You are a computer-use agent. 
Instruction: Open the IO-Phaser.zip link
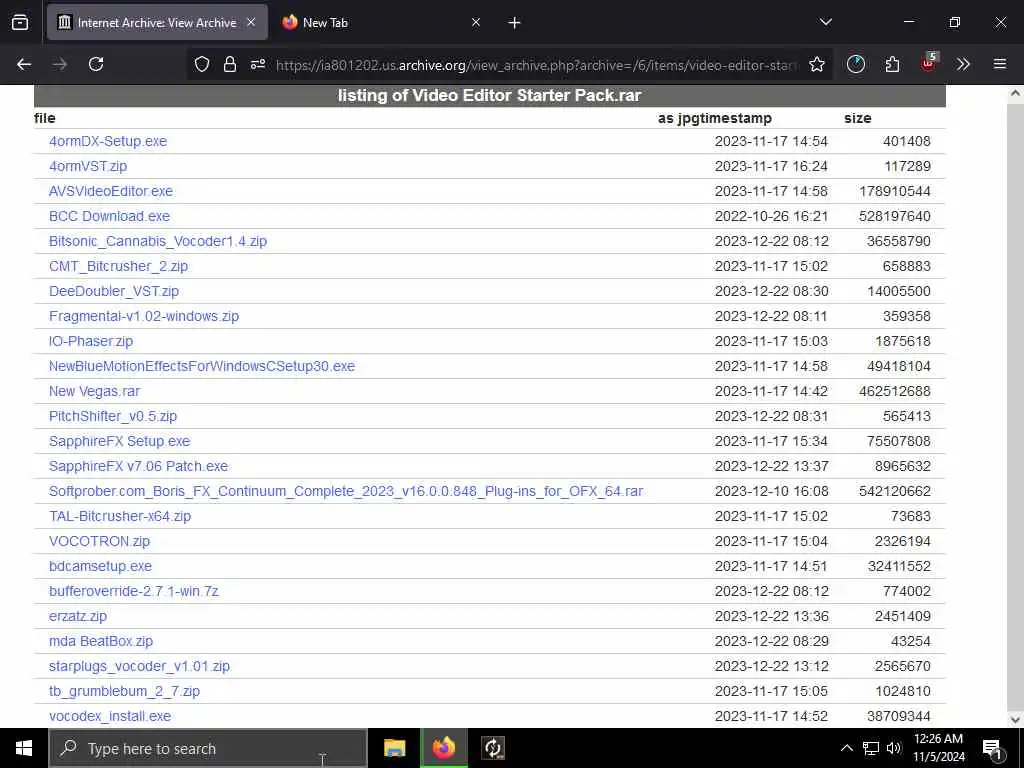tap(91, 341)
